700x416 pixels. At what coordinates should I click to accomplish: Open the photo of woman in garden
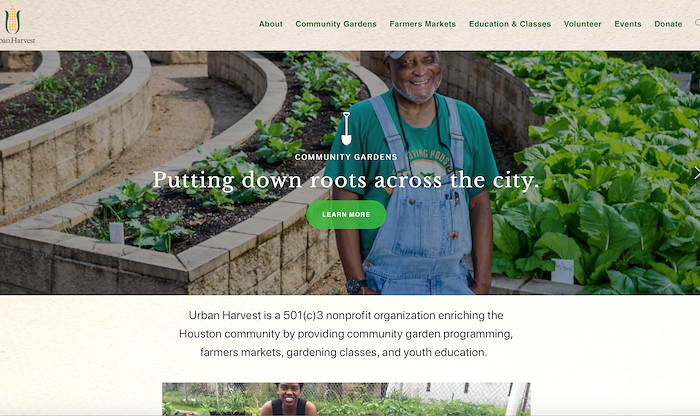(x=346, y=399)
